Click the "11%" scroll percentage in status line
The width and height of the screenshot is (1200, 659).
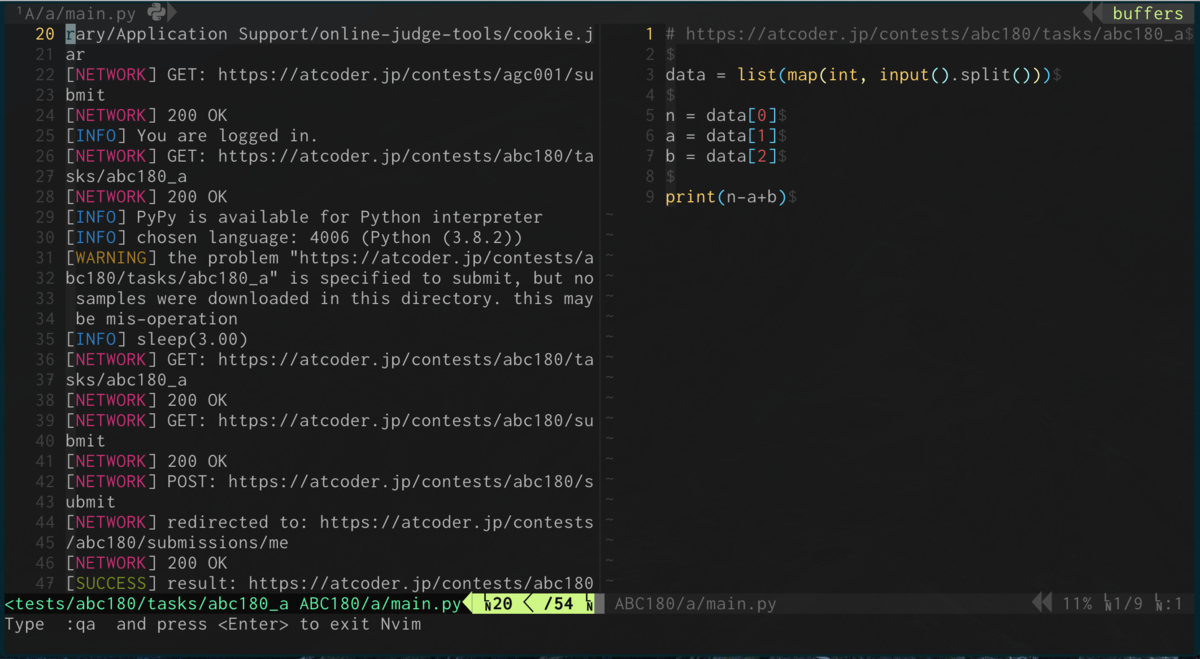1077,604
